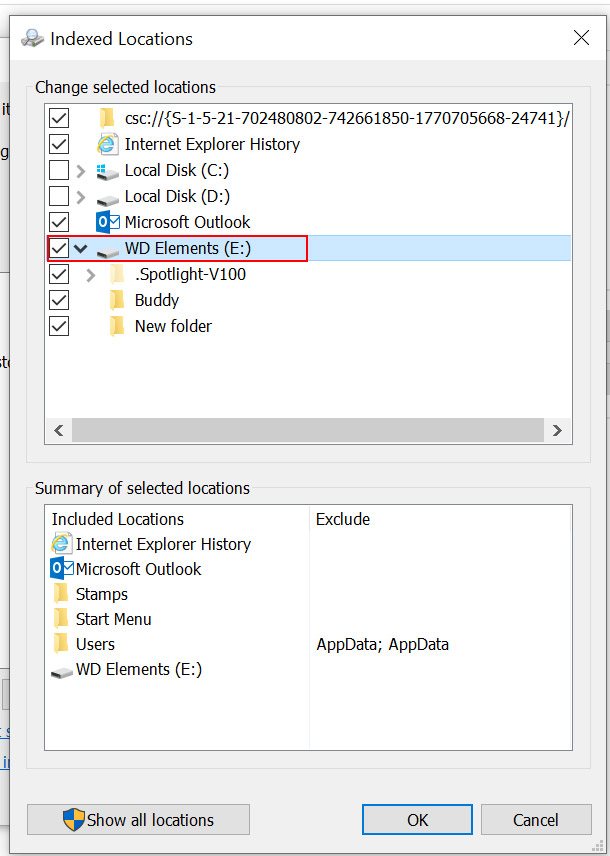Expand the .Spotlight-V100 folder node
This screenshot has height=856, width=610.
pos(91,275)
